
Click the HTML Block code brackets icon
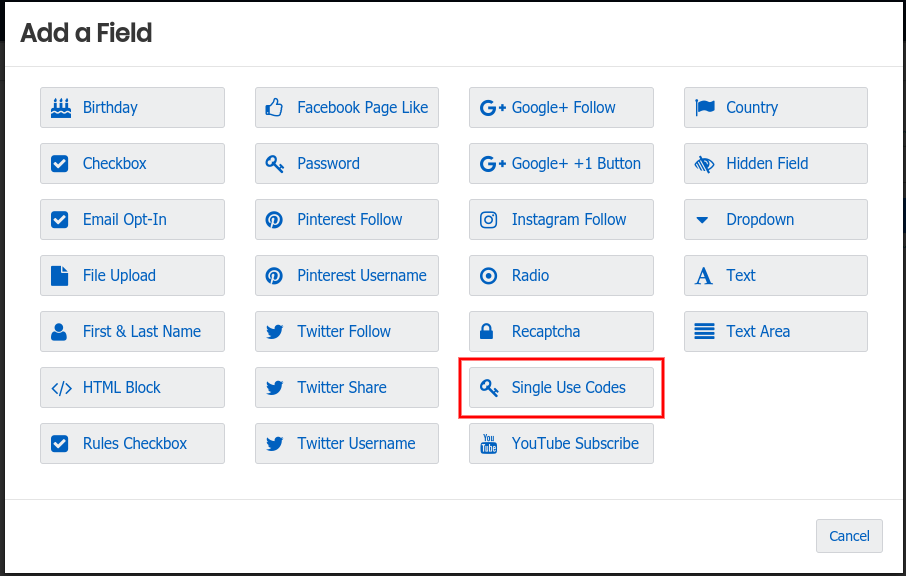pyautogui.click(x=61, y=387)
